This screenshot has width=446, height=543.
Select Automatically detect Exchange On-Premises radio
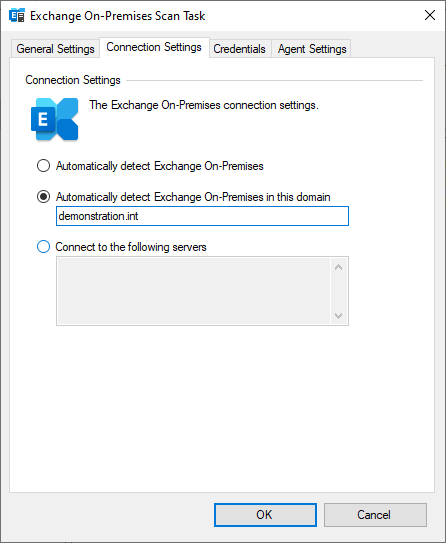pos(43,166)
